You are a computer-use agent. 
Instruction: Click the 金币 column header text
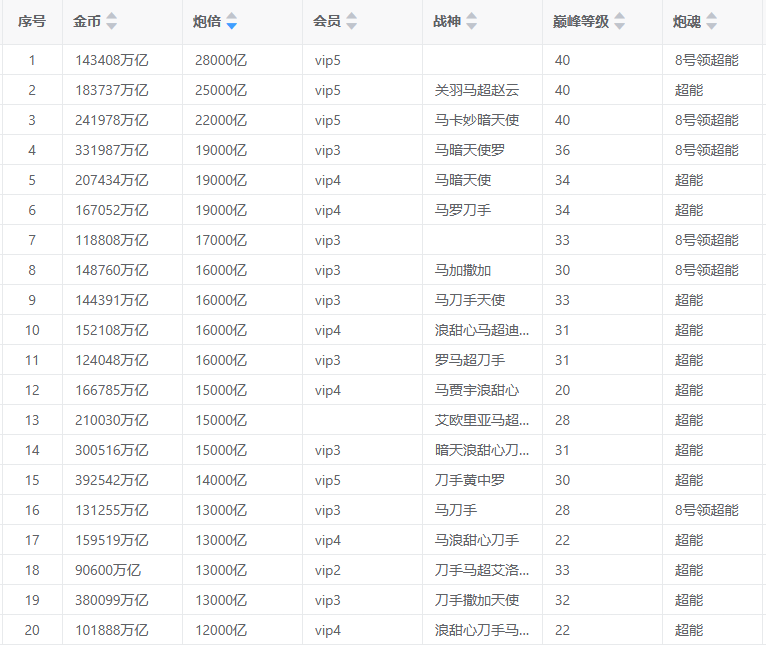click(x=86, y=21)
